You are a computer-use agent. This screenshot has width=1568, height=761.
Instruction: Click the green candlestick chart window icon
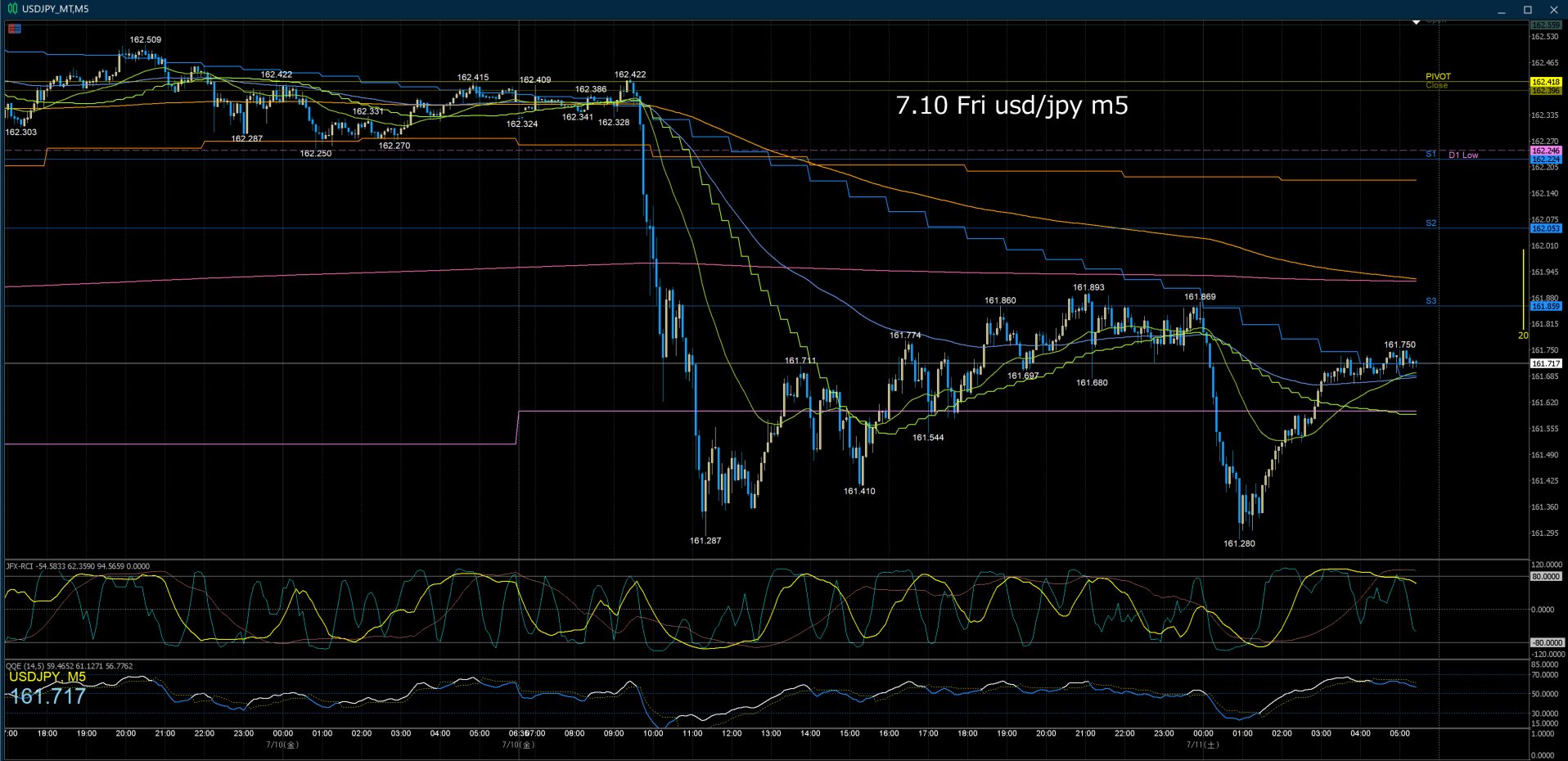click(x=12, y=9)
